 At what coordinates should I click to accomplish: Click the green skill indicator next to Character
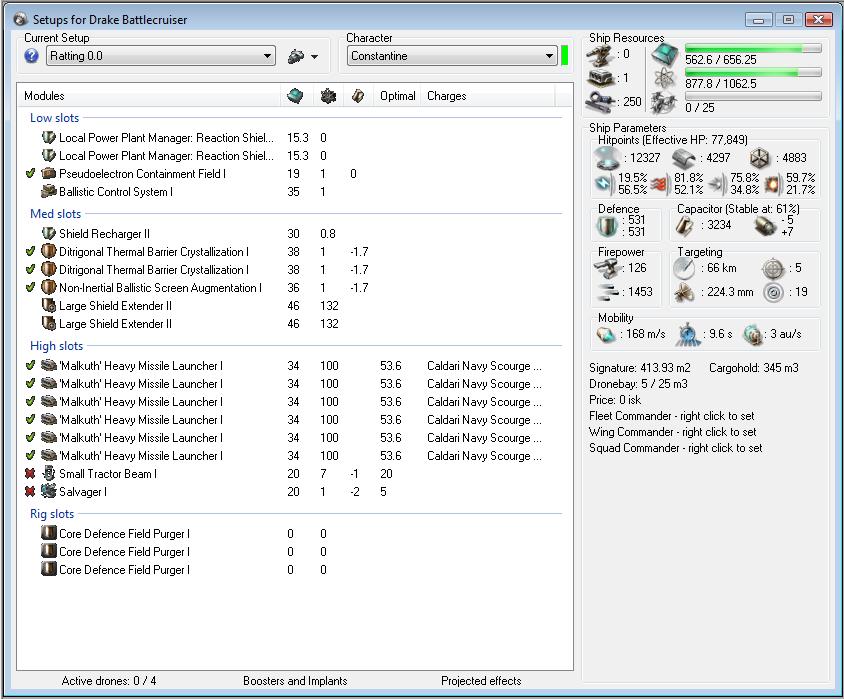point(565,55)
